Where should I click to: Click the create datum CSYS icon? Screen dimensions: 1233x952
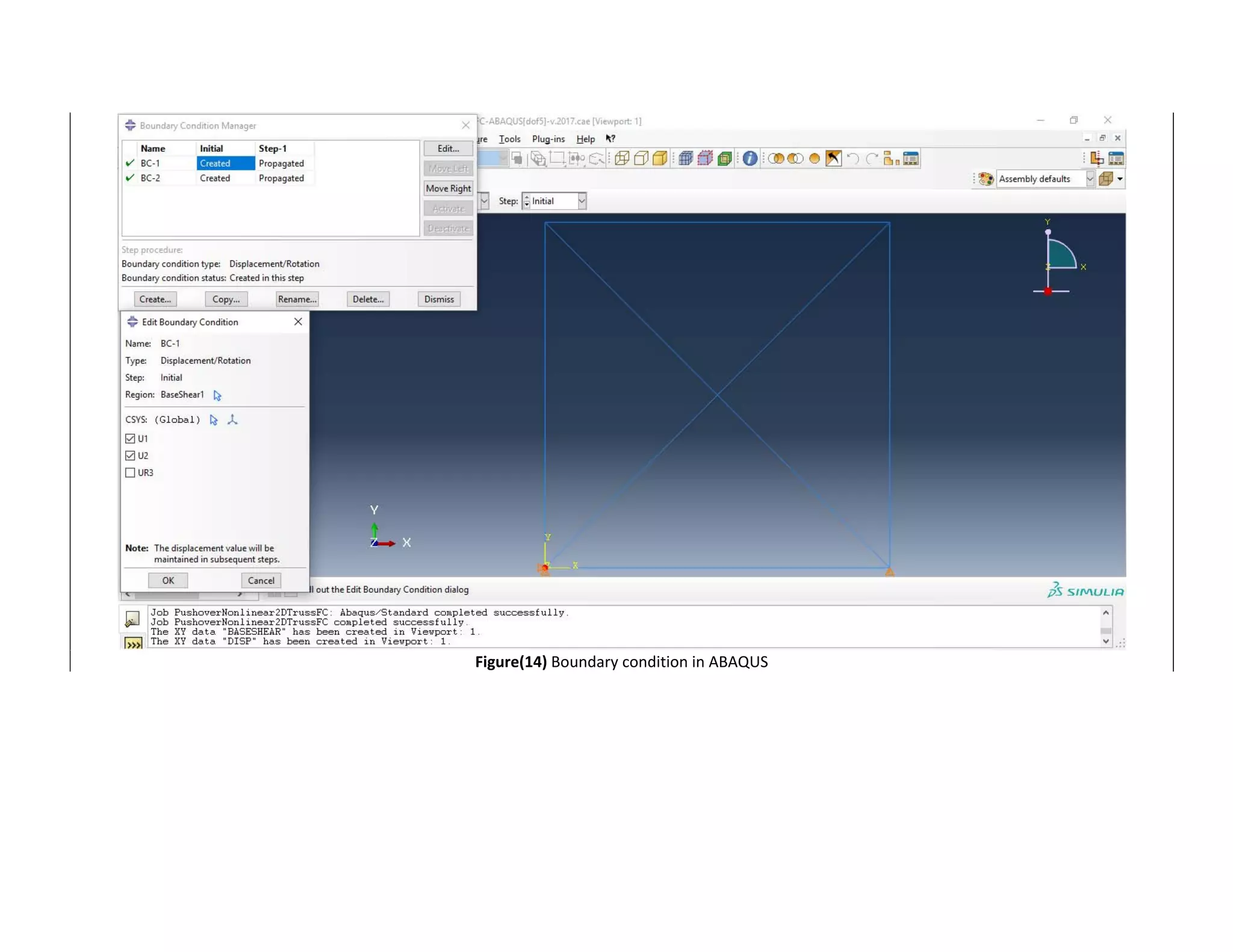point(232,420)
